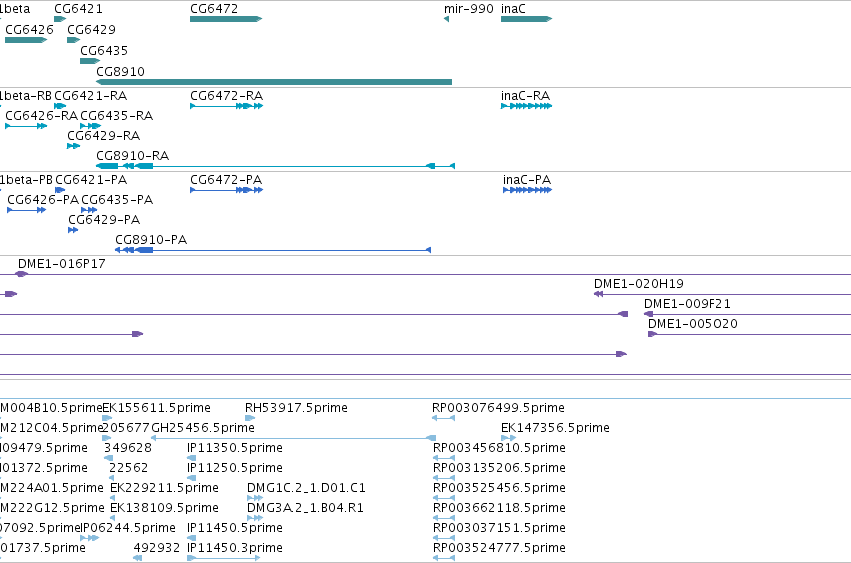Viewport: 851px width, 563px height.
Task: Select the CG6426-PA protein label
Action: [43, 200]
